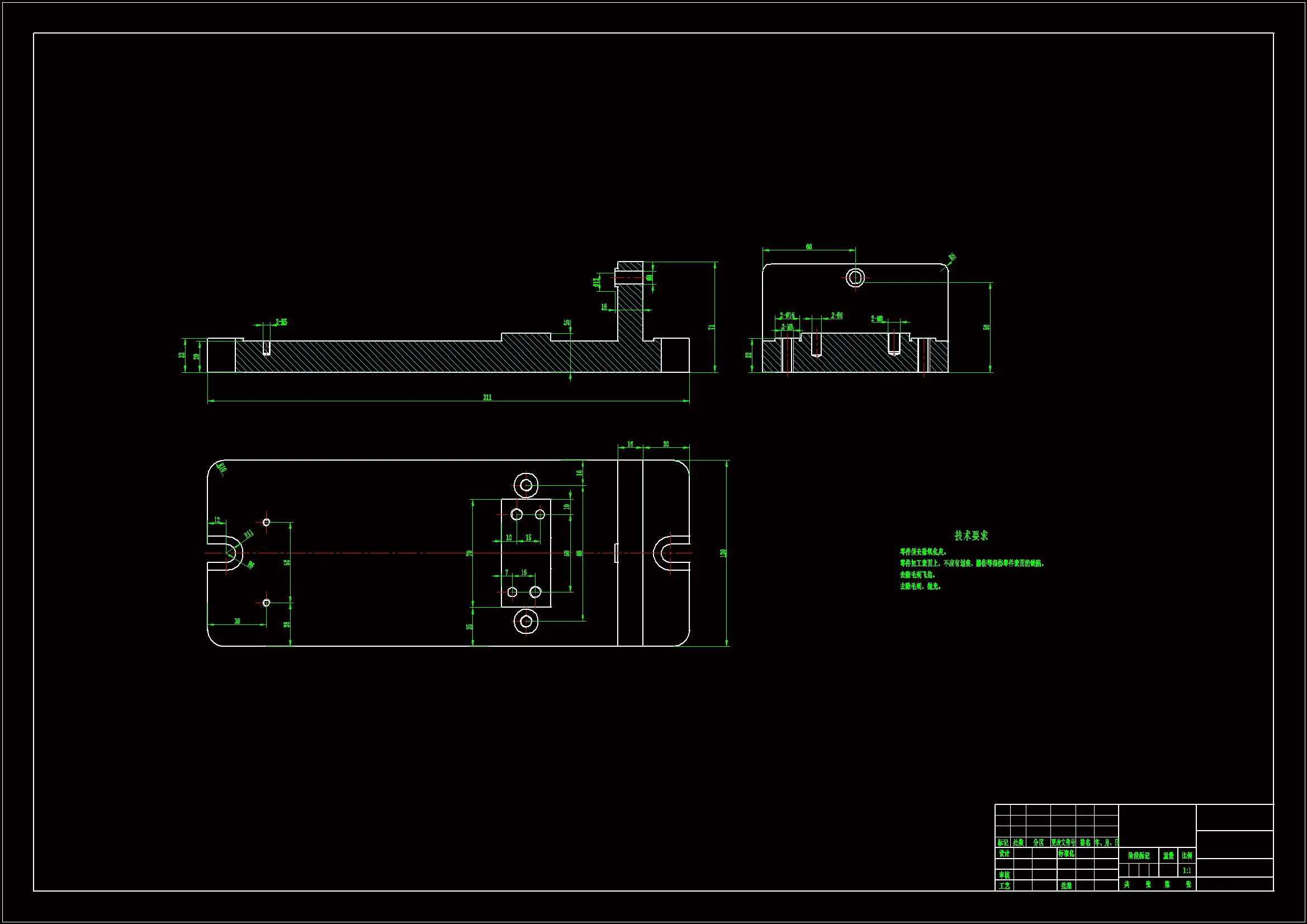Viewport: 1307px width, 924px height.
Task: Select the 1:1 scale value cell
Action: click(1187, 870)
